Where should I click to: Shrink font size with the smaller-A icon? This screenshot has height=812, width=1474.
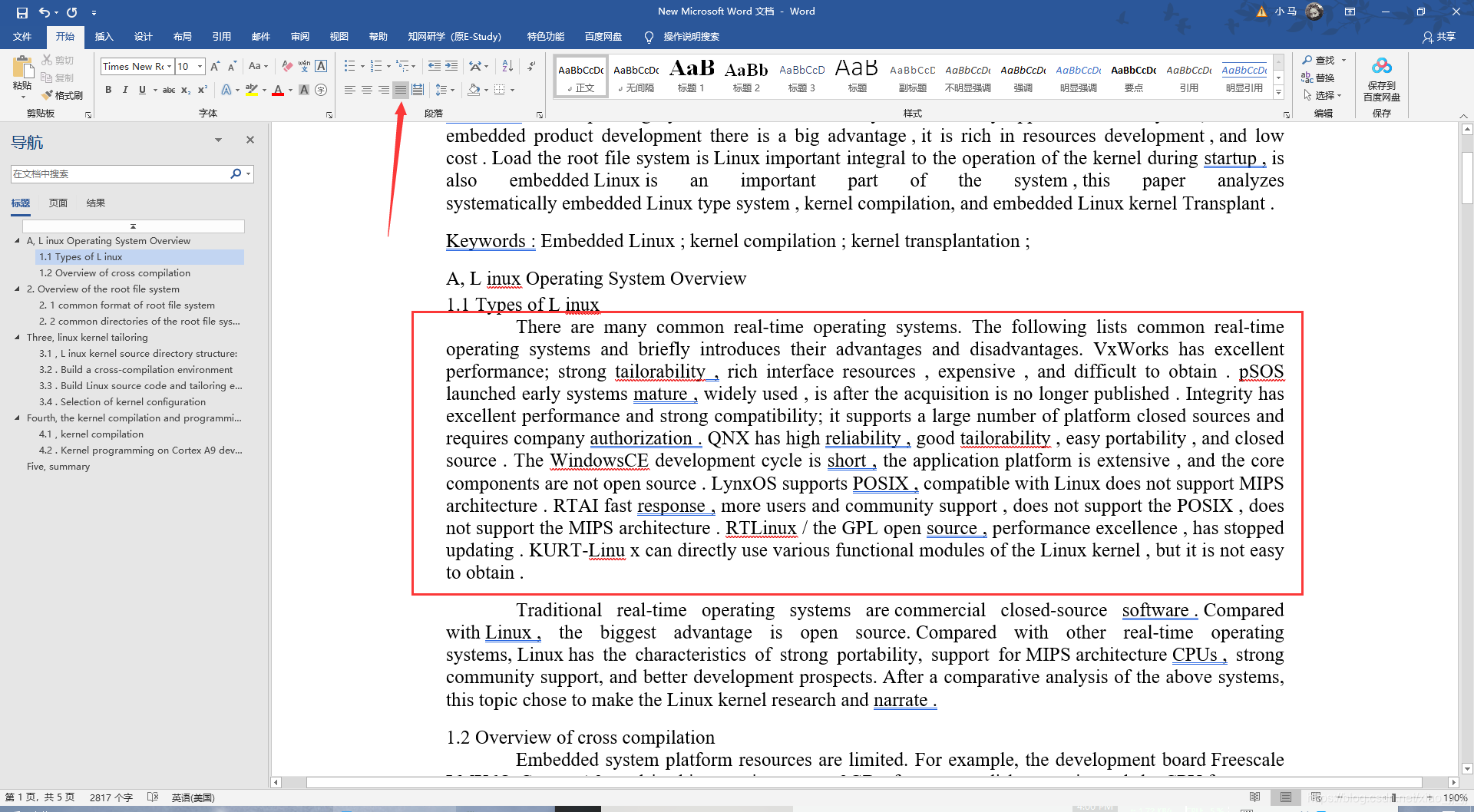[x=232, y=67]
